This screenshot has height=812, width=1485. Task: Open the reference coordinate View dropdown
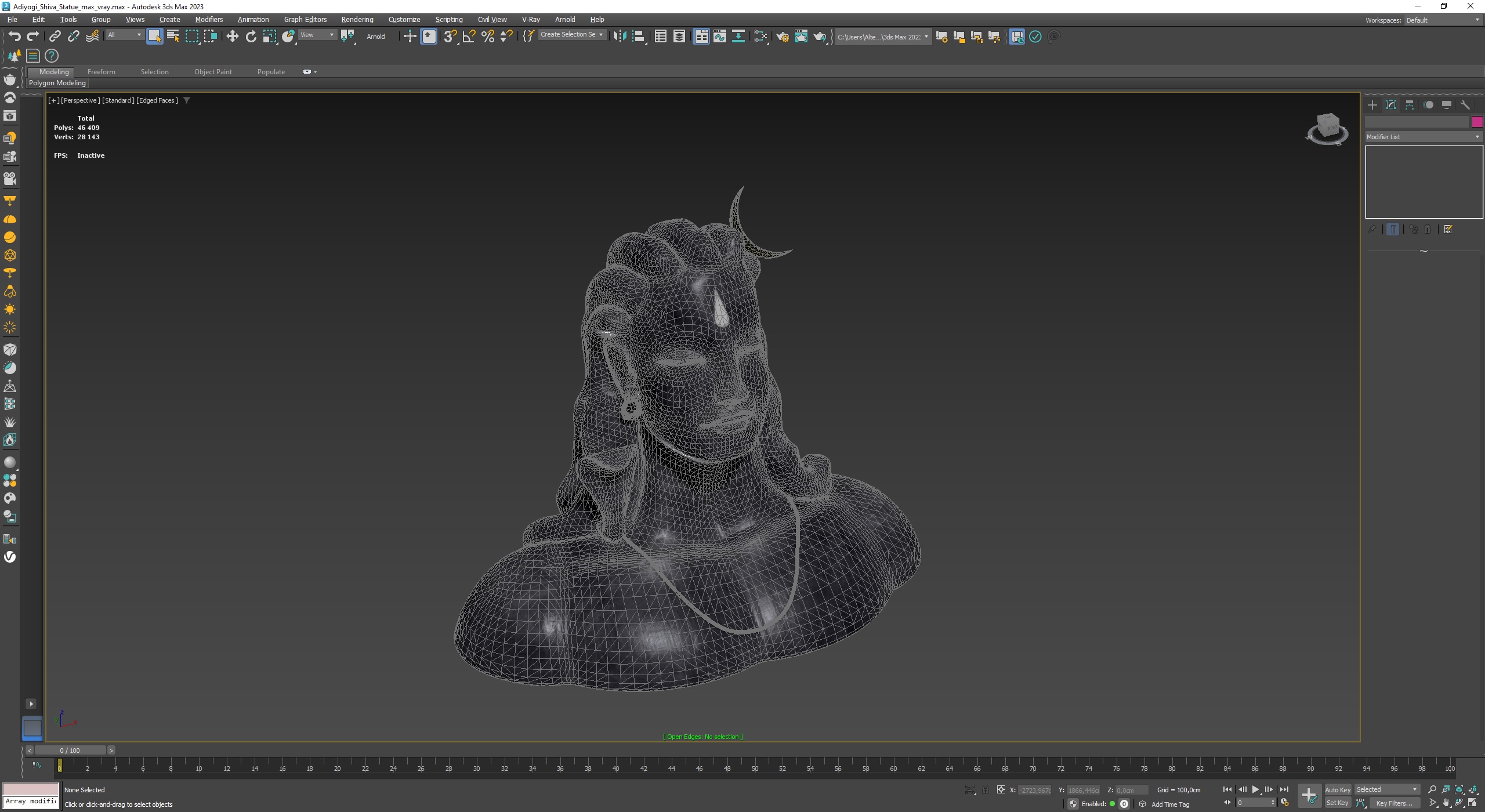(317, 35)
